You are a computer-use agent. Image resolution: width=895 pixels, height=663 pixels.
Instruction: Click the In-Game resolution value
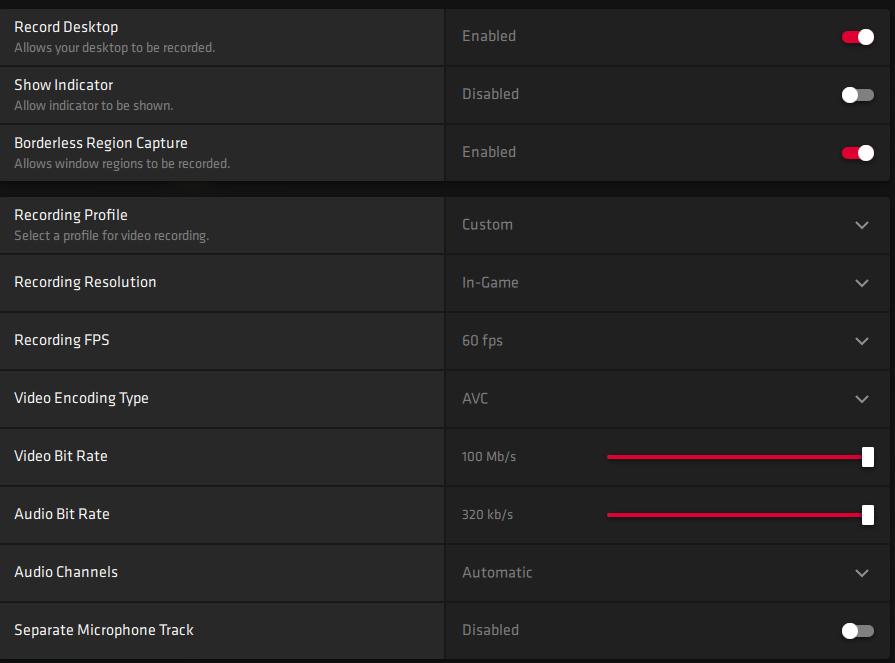(490, 282)
